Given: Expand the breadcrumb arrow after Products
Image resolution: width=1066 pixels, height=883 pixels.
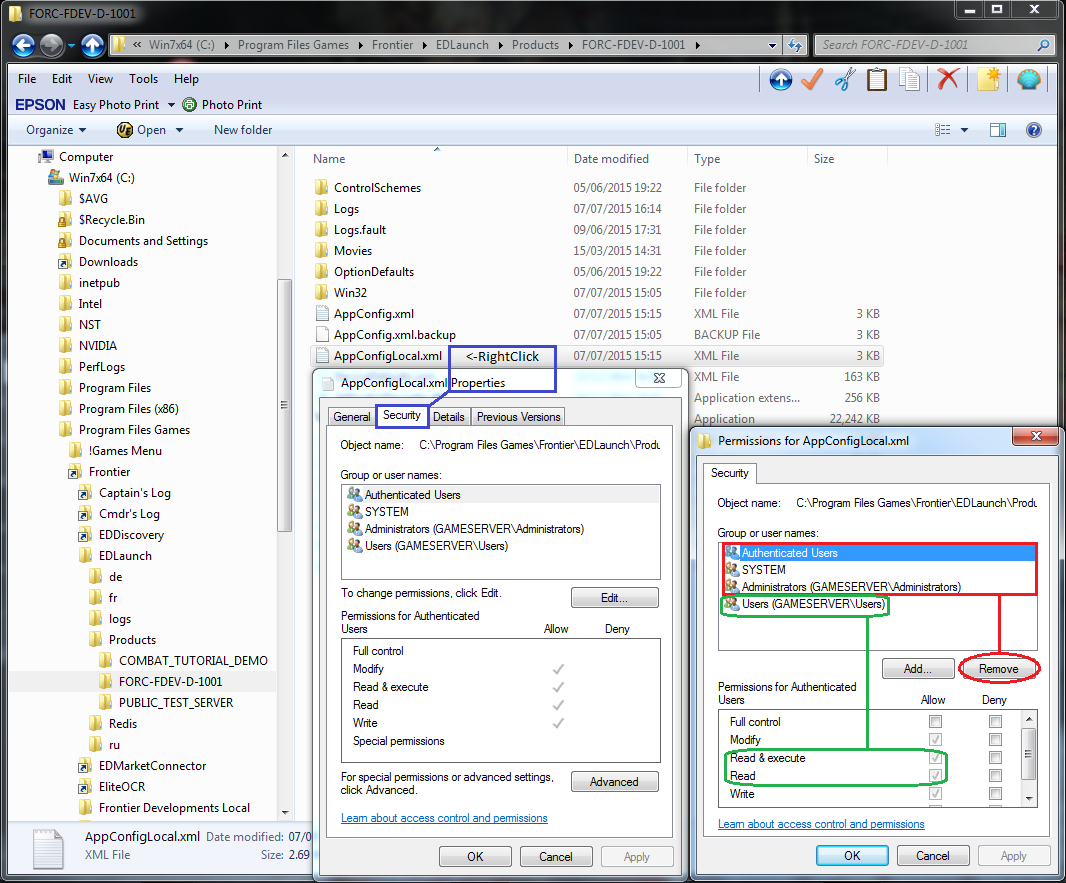Looking at the screenshot, I should pyautogui.click(x=570, y=45).
